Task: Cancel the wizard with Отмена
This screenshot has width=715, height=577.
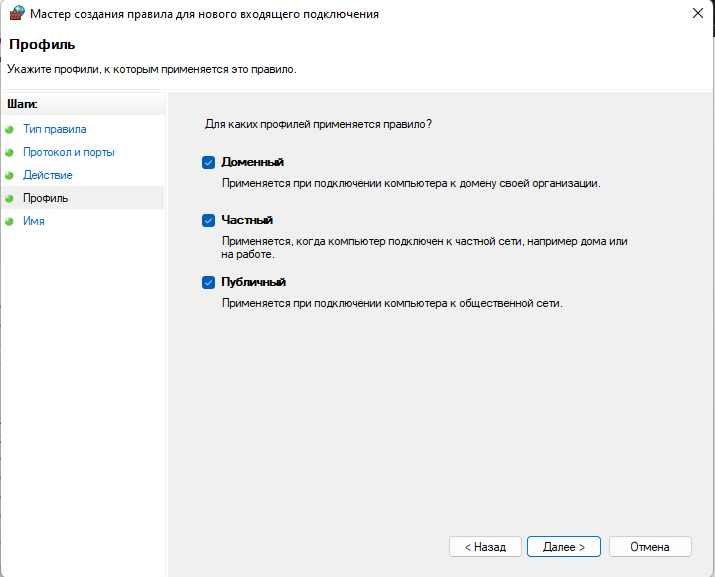Action: 650,546
